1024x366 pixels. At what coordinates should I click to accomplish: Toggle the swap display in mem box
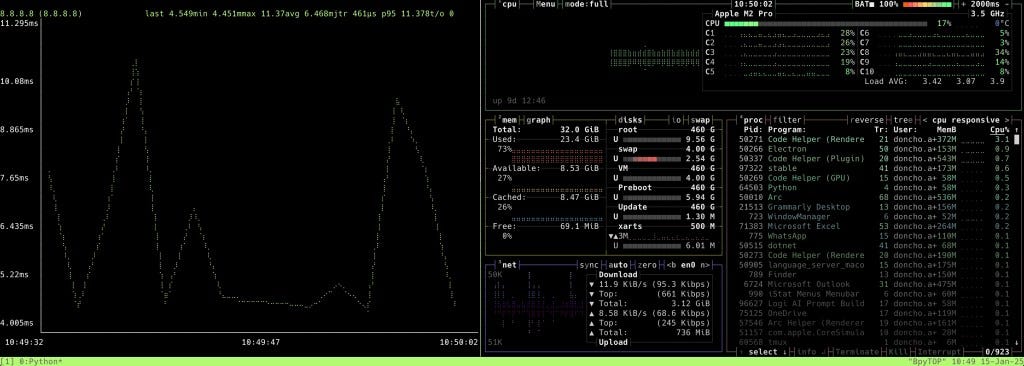coord(701,120)
